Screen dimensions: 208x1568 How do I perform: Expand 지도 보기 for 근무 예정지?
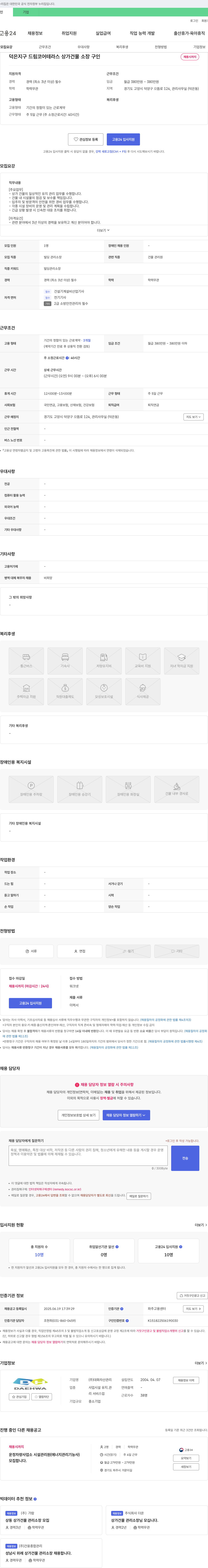[x=193, y=417]
